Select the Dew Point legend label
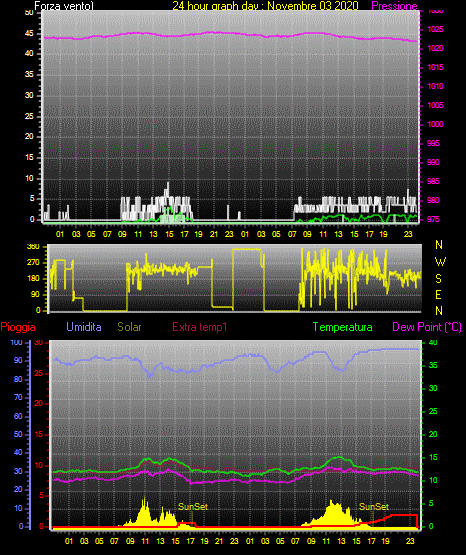 coord(427,327)
